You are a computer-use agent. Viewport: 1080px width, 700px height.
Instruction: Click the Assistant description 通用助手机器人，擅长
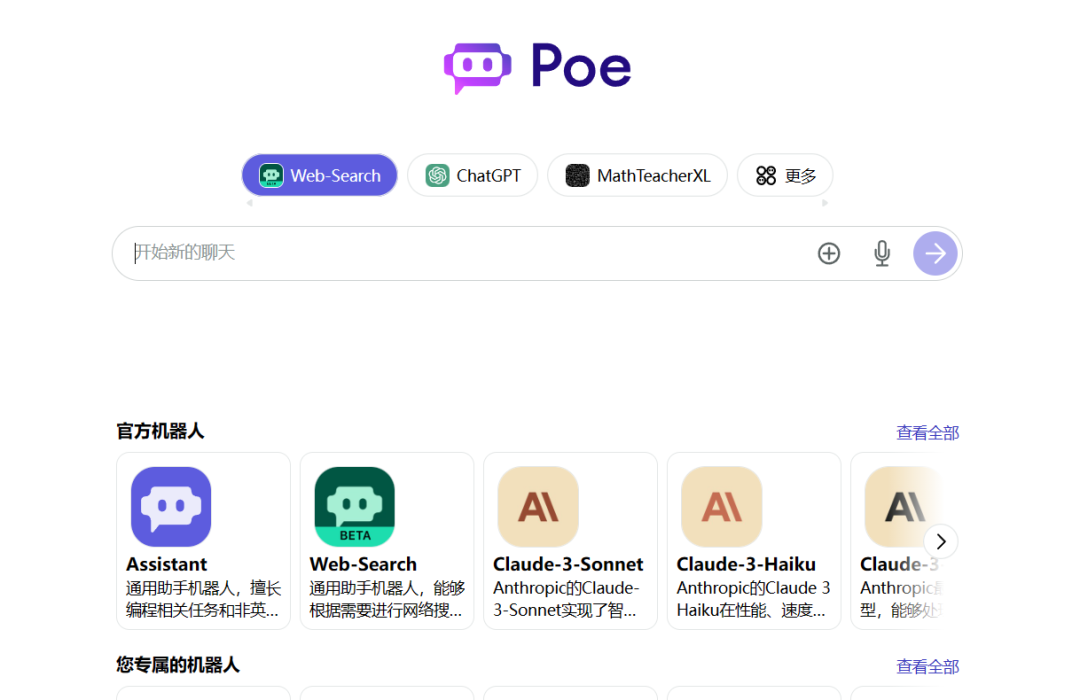[x=203, y=588]
